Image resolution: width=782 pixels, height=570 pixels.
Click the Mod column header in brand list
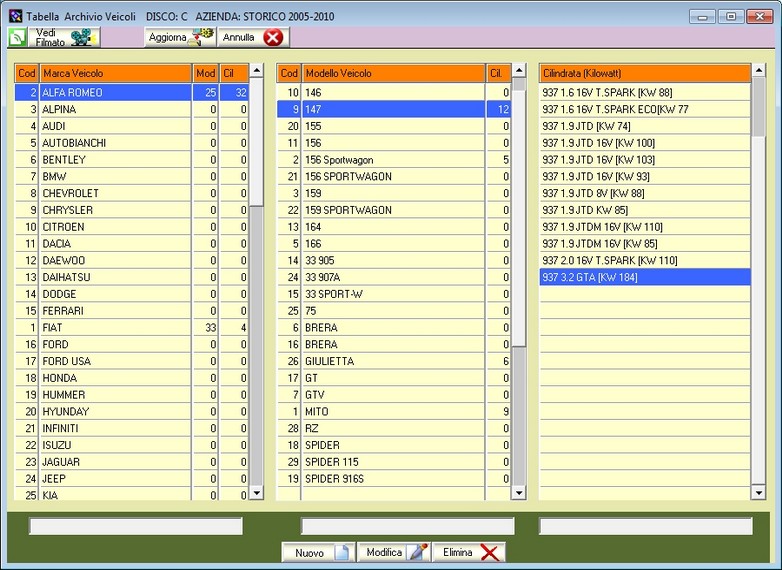[205, 73]
